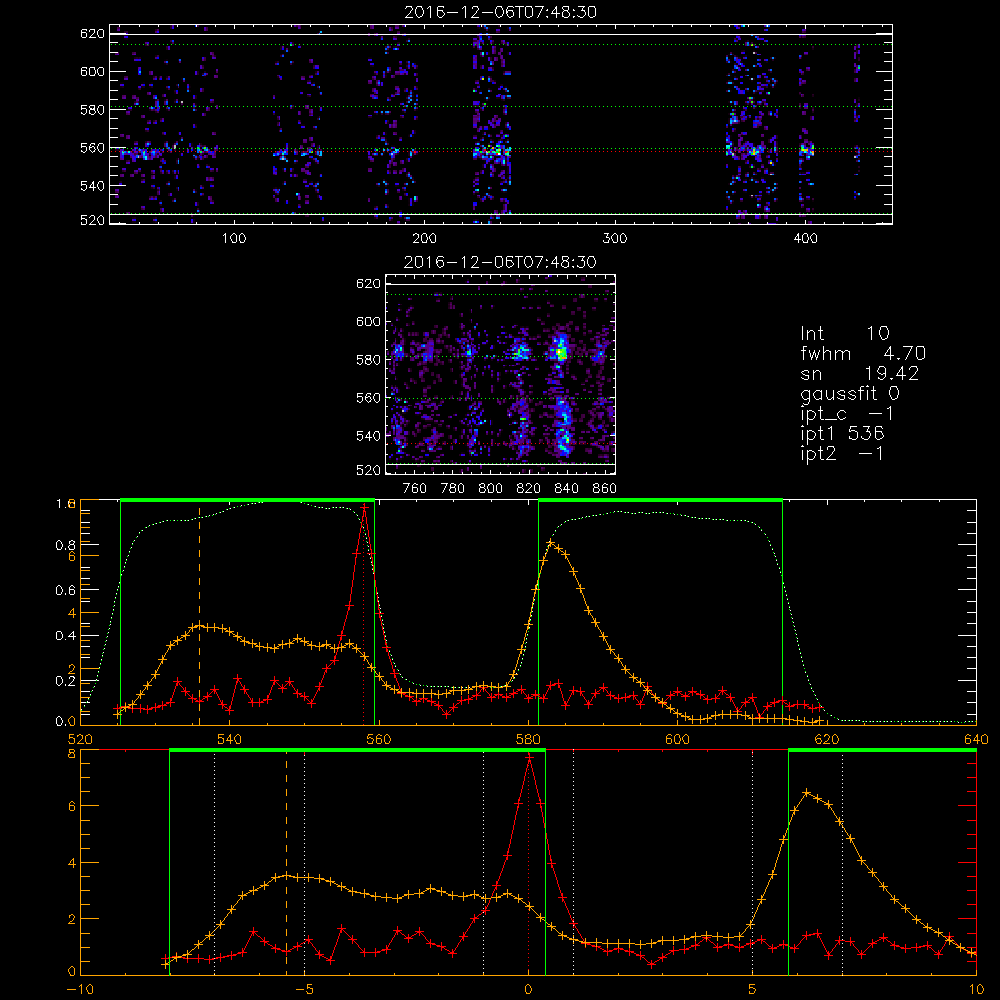The image size is (1000, 1000).
Task: Click x-axis label 300 of wide spectrogram
Action: coord(615,239)
